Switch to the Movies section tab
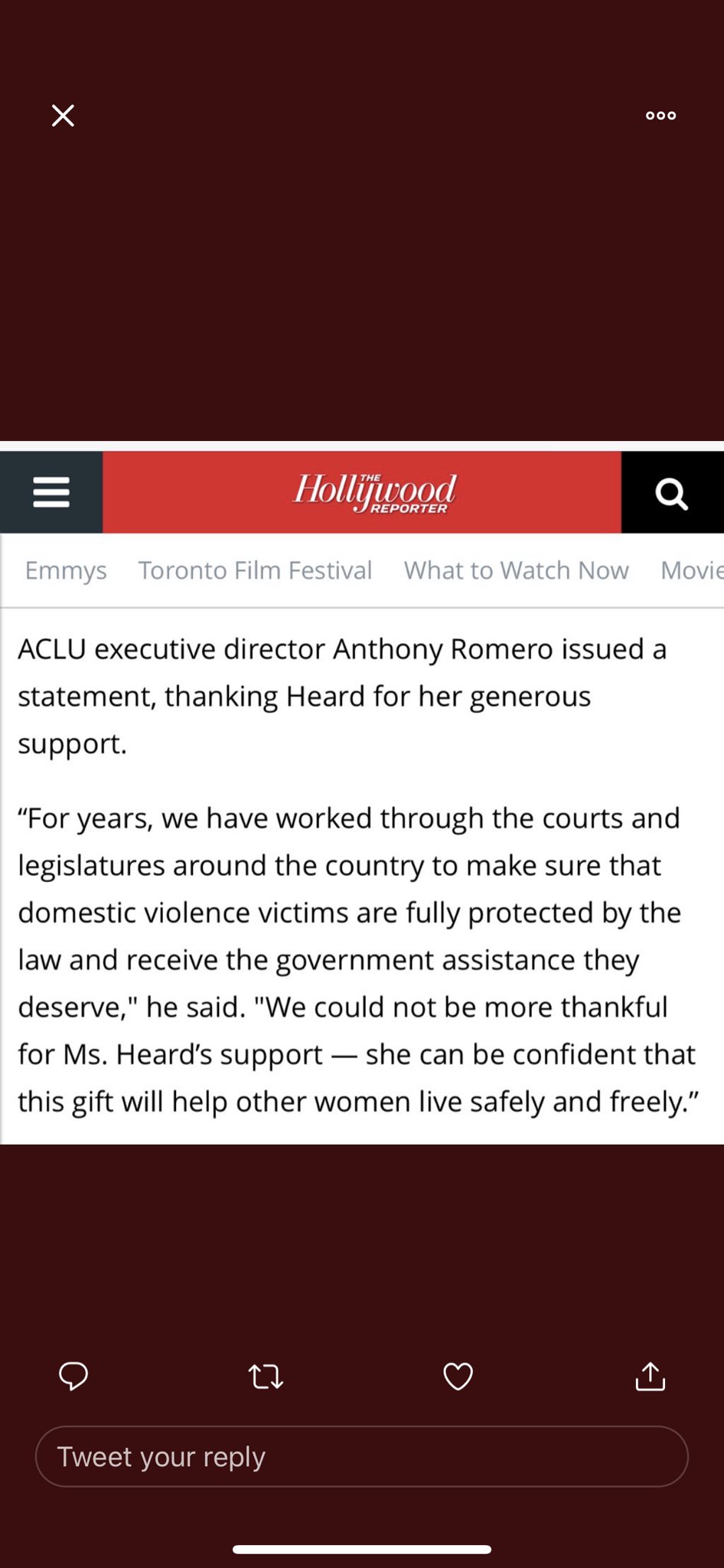The width and height of the screenshot is (724, 1568). [x=692, y=570]
